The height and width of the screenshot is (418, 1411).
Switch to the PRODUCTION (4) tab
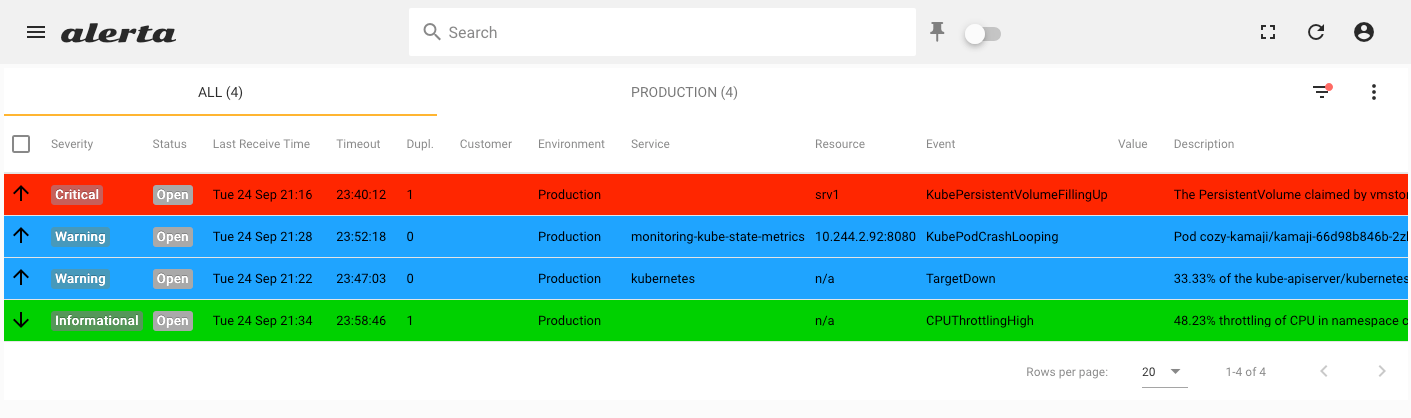click(x=684, y=92)
